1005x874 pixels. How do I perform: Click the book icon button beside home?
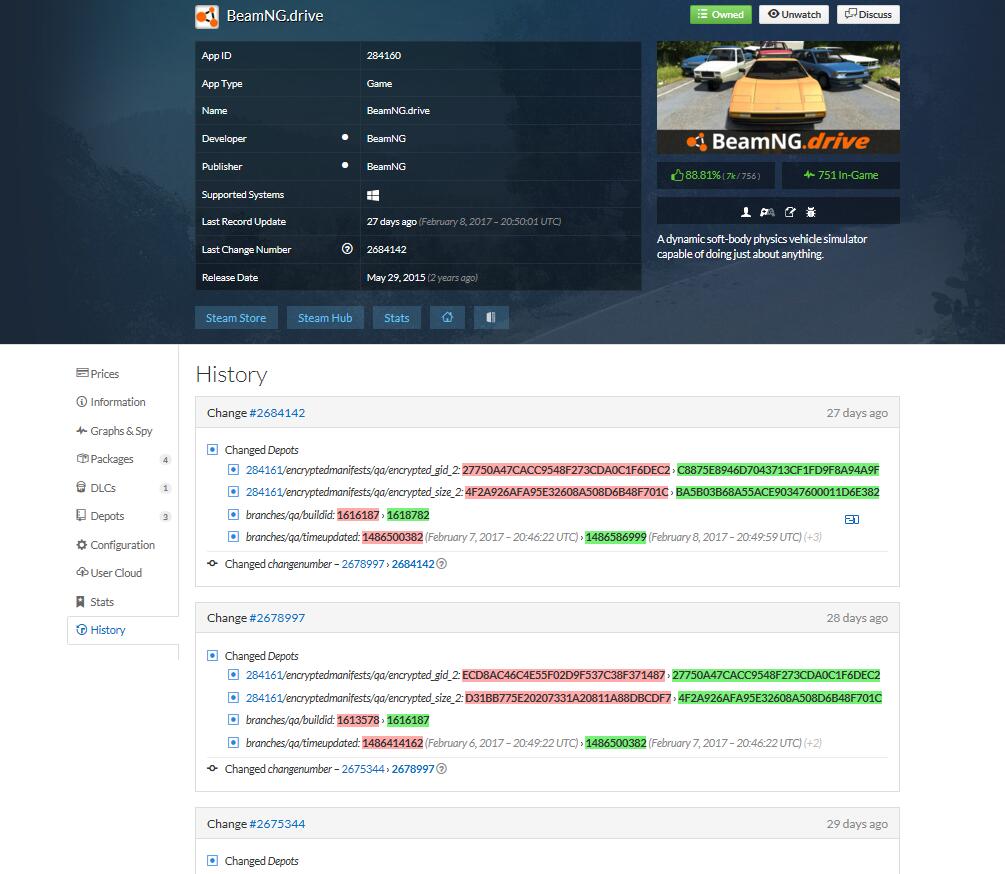point(491,318)
